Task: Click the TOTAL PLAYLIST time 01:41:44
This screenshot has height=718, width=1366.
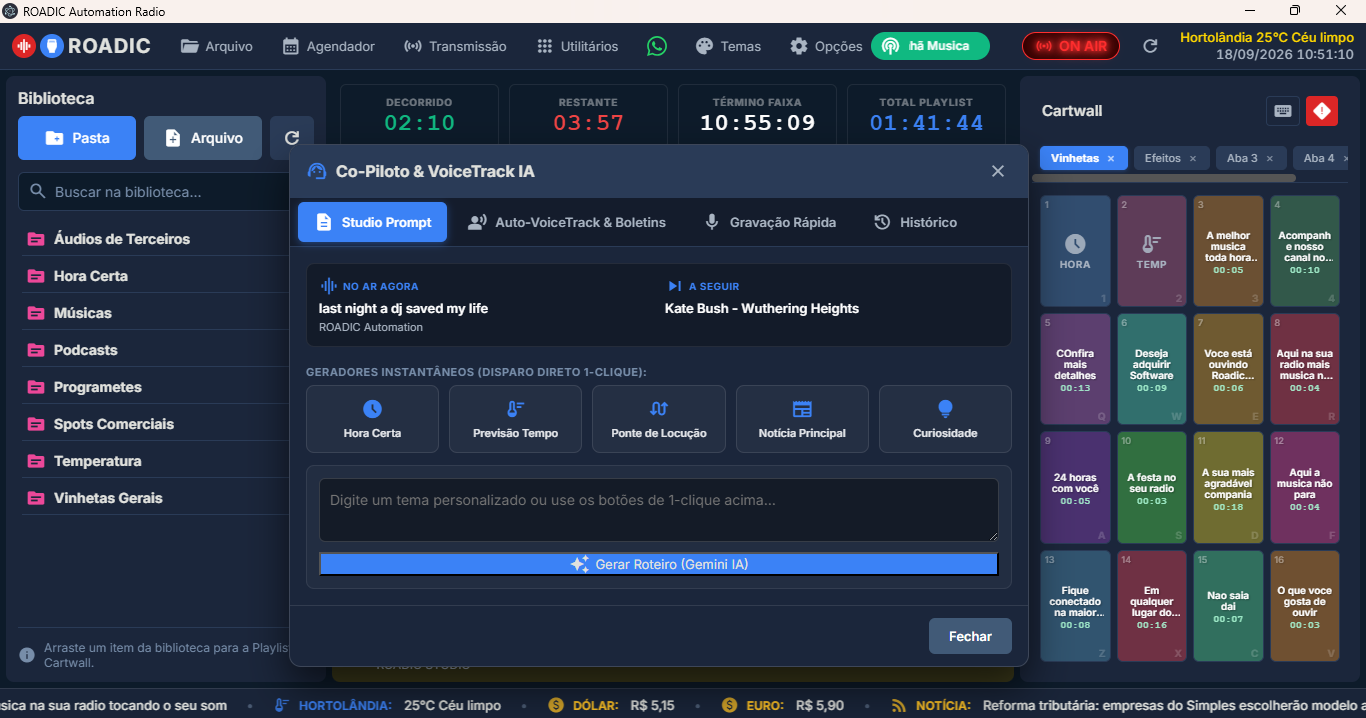Action: 926,123
